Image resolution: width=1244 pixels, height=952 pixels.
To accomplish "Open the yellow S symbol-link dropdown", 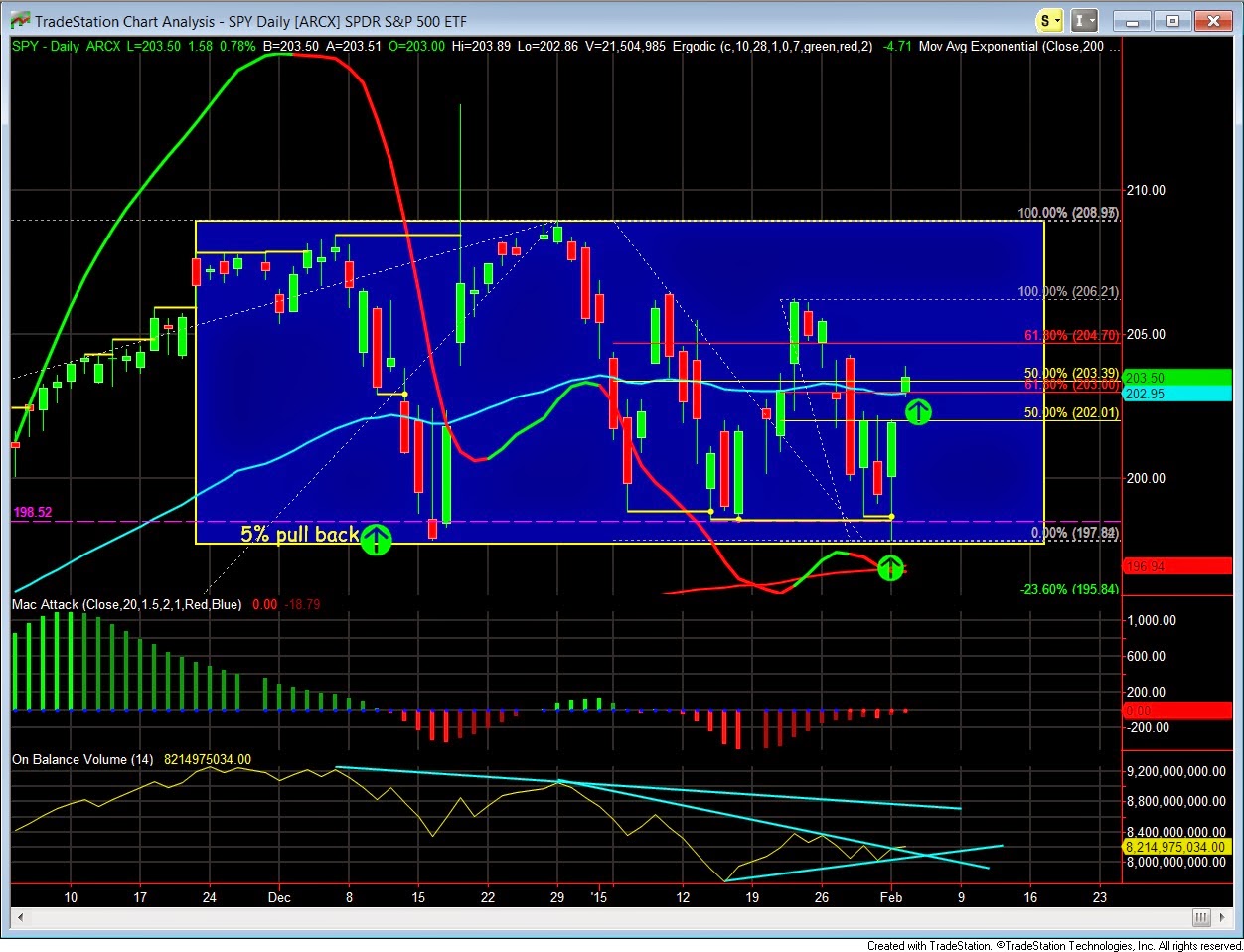I will [x=1050, y=20].
